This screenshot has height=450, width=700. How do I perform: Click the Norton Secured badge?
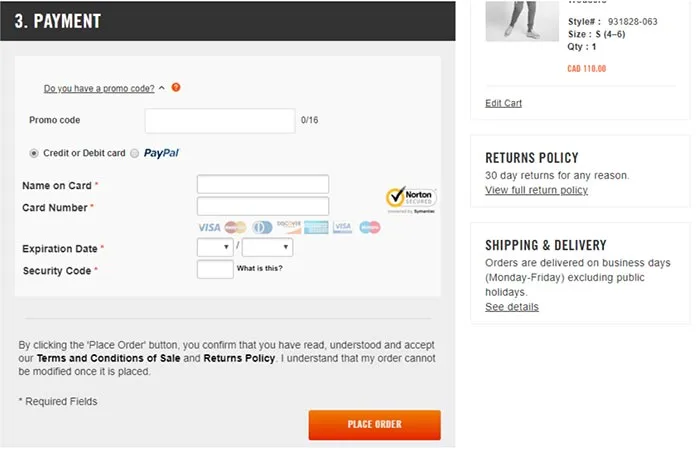pyautogui.click(x=411, y=196)
